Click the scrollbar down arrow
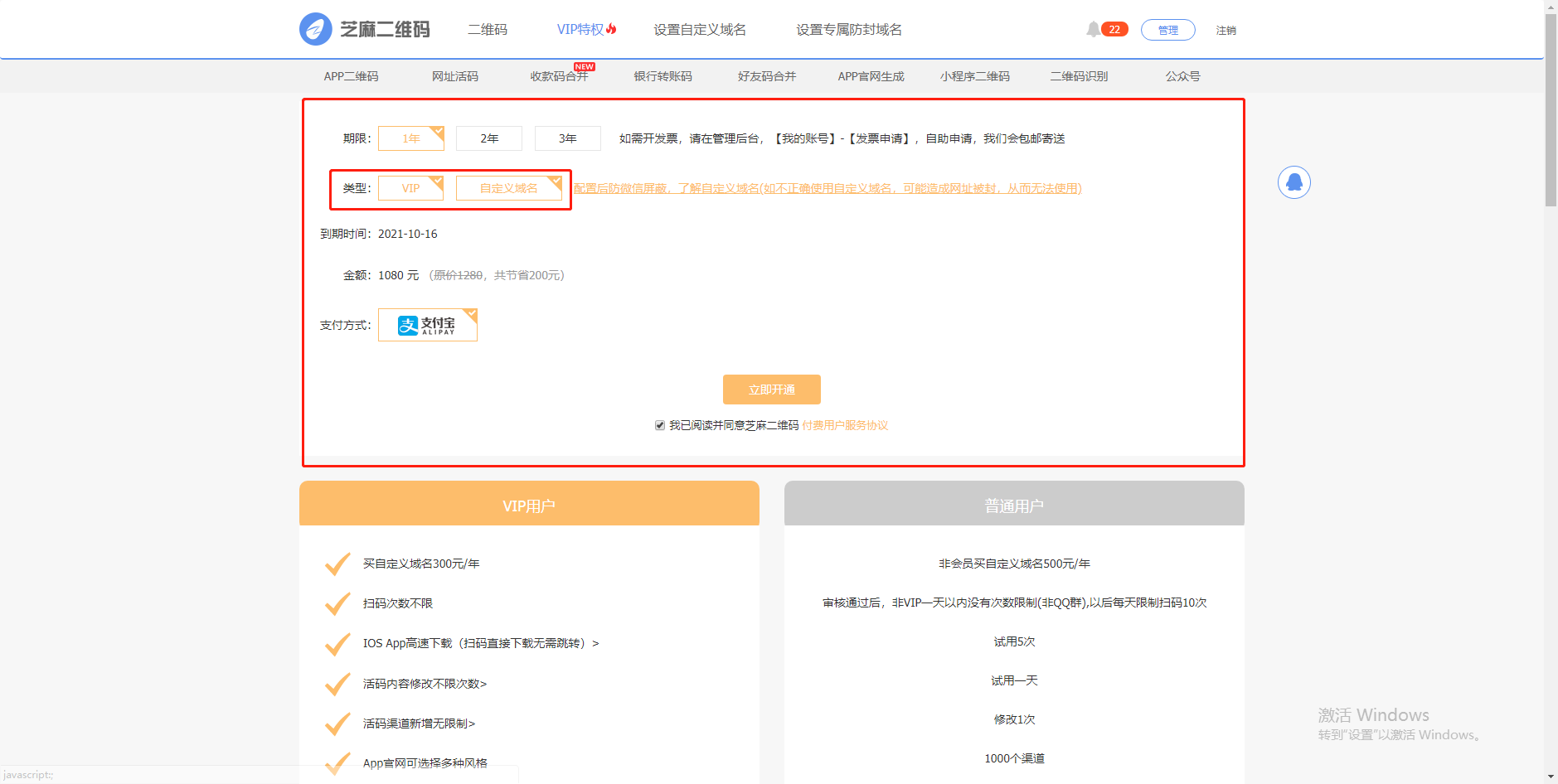Image resolution: width=1558 pixels, height=784 pixels. (1551, 777)
